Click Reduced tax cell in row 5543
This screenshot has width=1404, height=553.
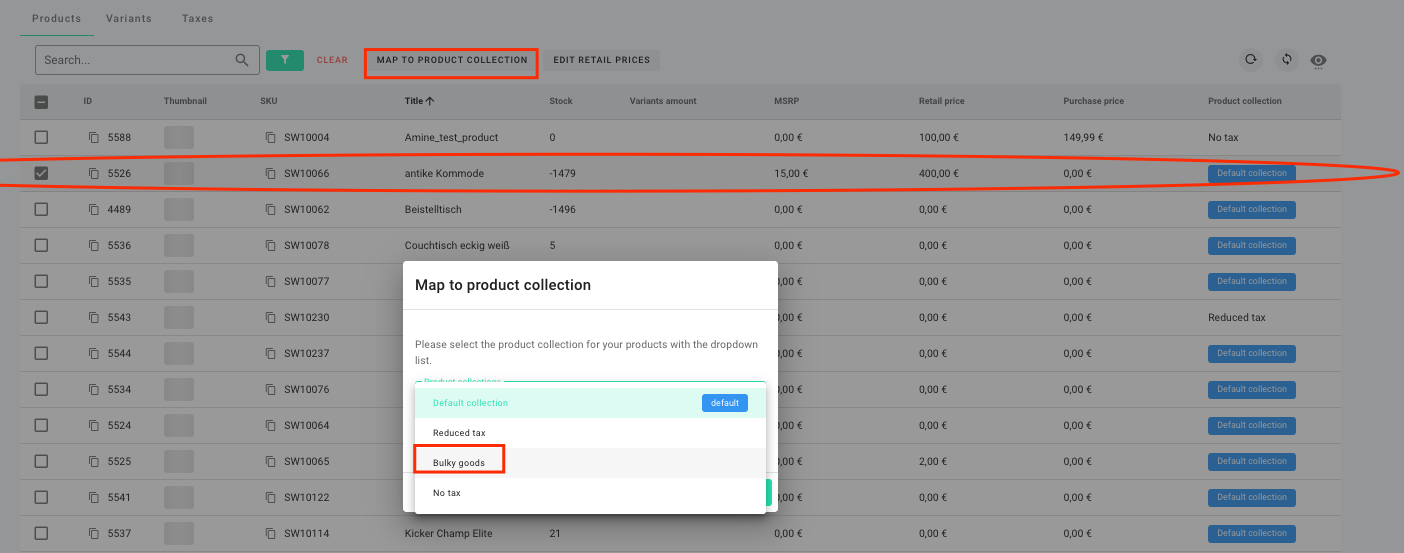pos(1237,317)
